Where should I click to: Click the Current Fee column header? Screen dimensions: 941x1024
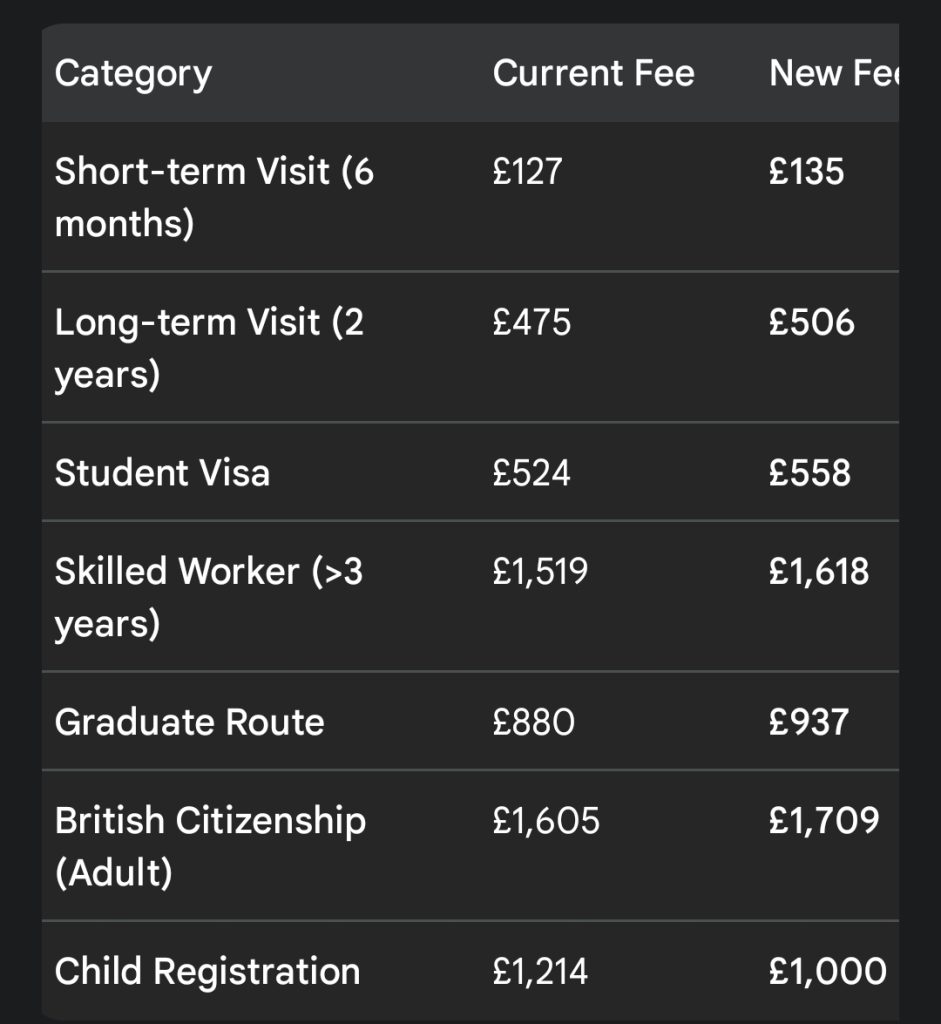pos(594,72)
